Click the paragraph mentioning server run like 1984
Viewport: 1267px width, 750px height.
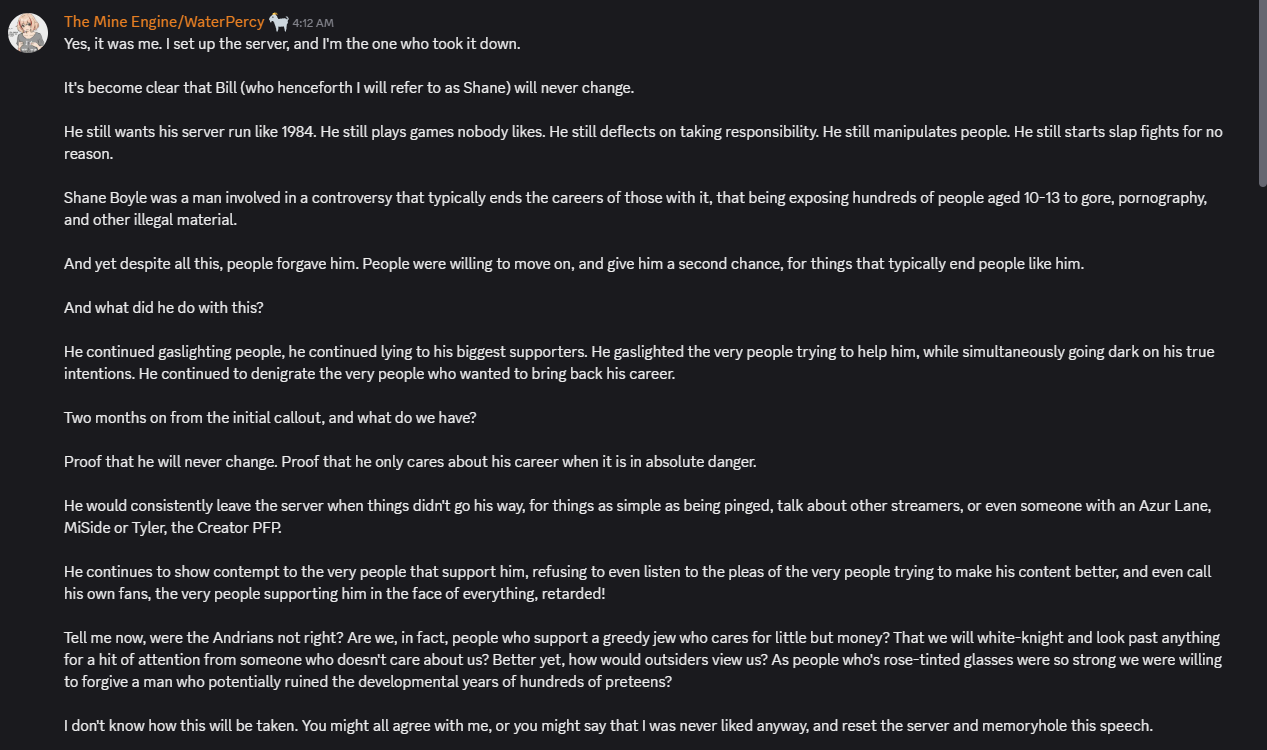643,143
